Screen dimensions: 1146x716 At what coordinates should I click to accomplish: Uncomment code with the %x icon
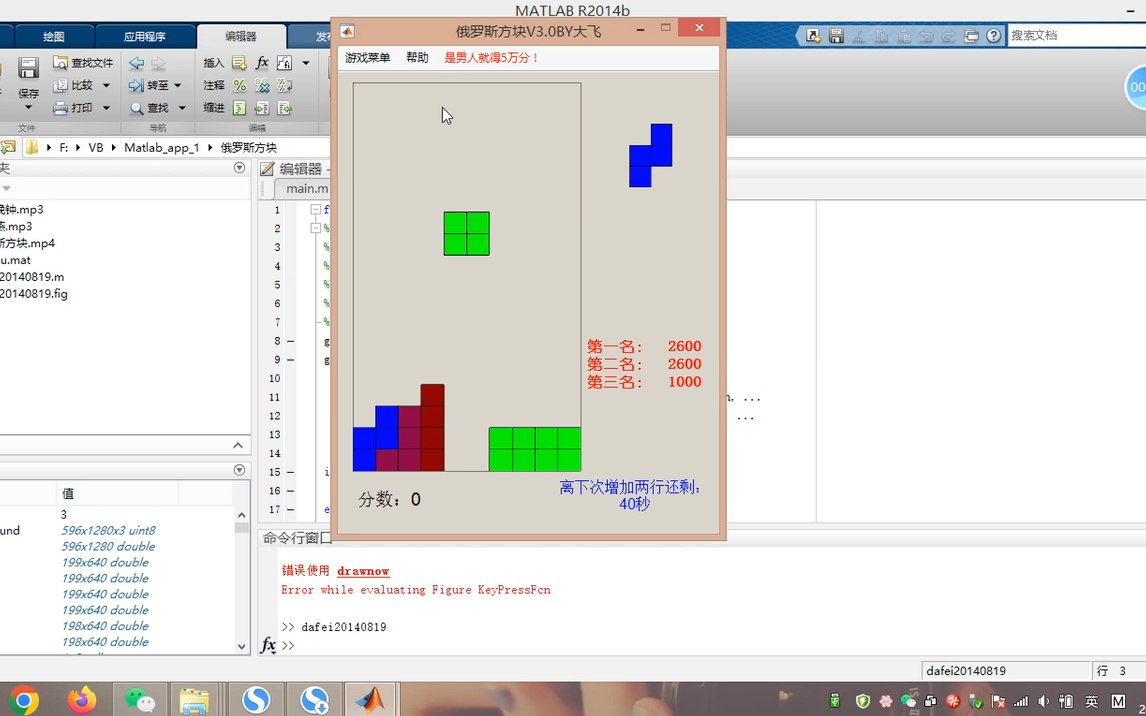(260, 85)
